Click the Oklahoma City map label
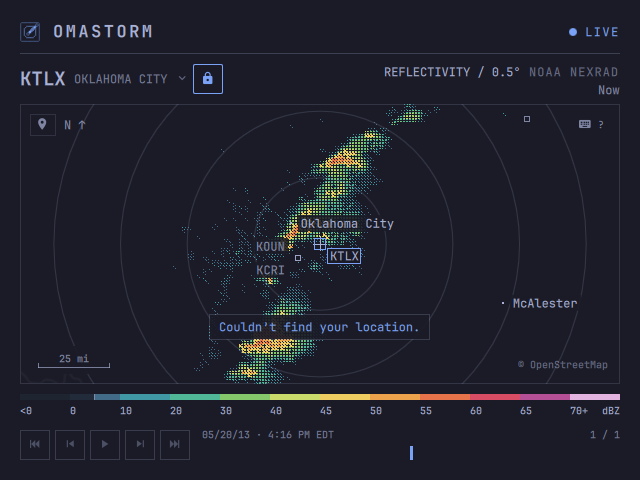Image resolution: width=640 pixels, height=480 pixels. tap(347, 224)
